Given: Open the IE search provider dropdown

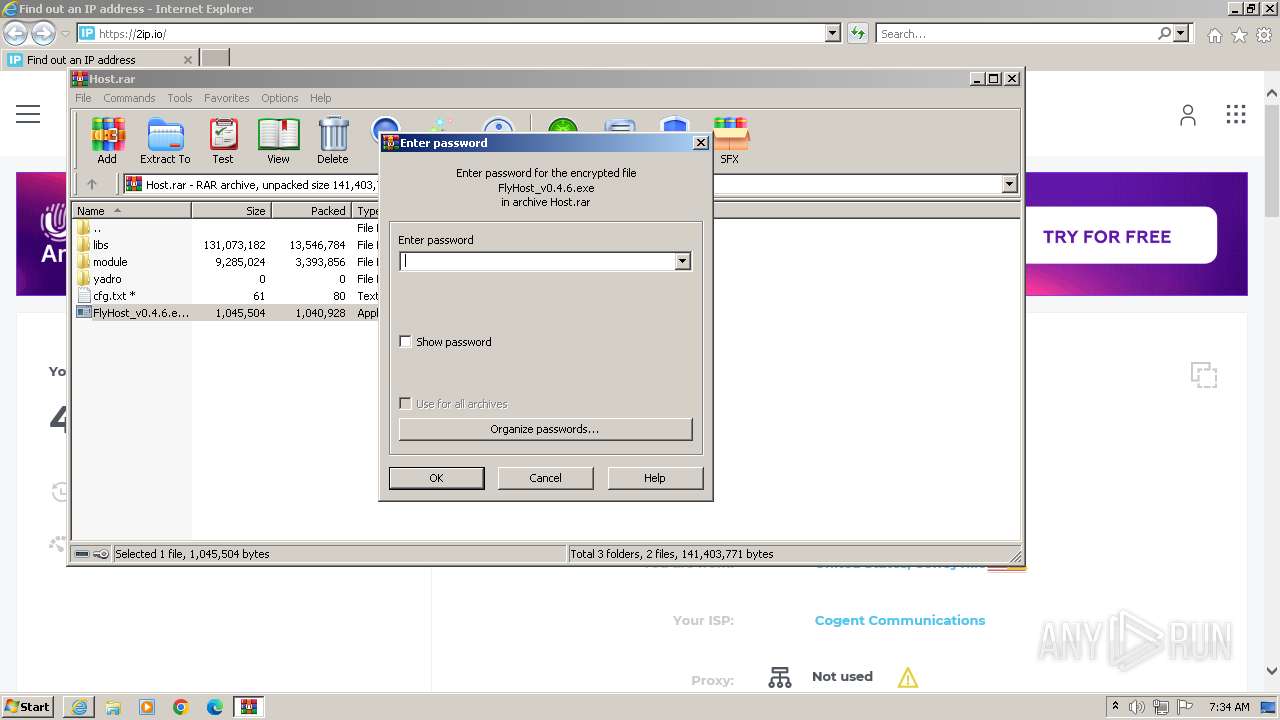Looking at the screenshot, I should (x=1181, y=34).
